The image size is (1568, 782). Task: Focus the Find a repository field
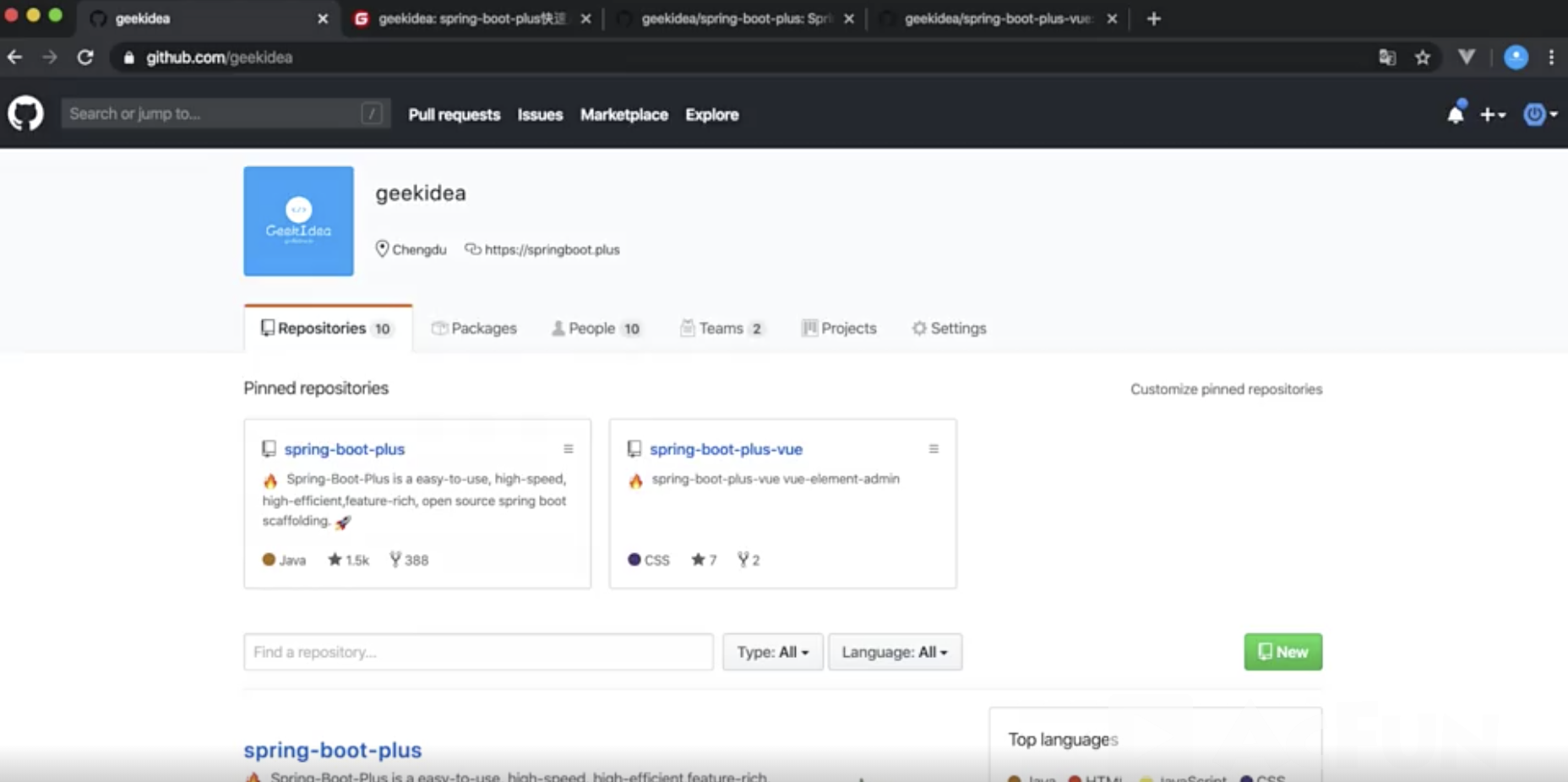(478, 652)
